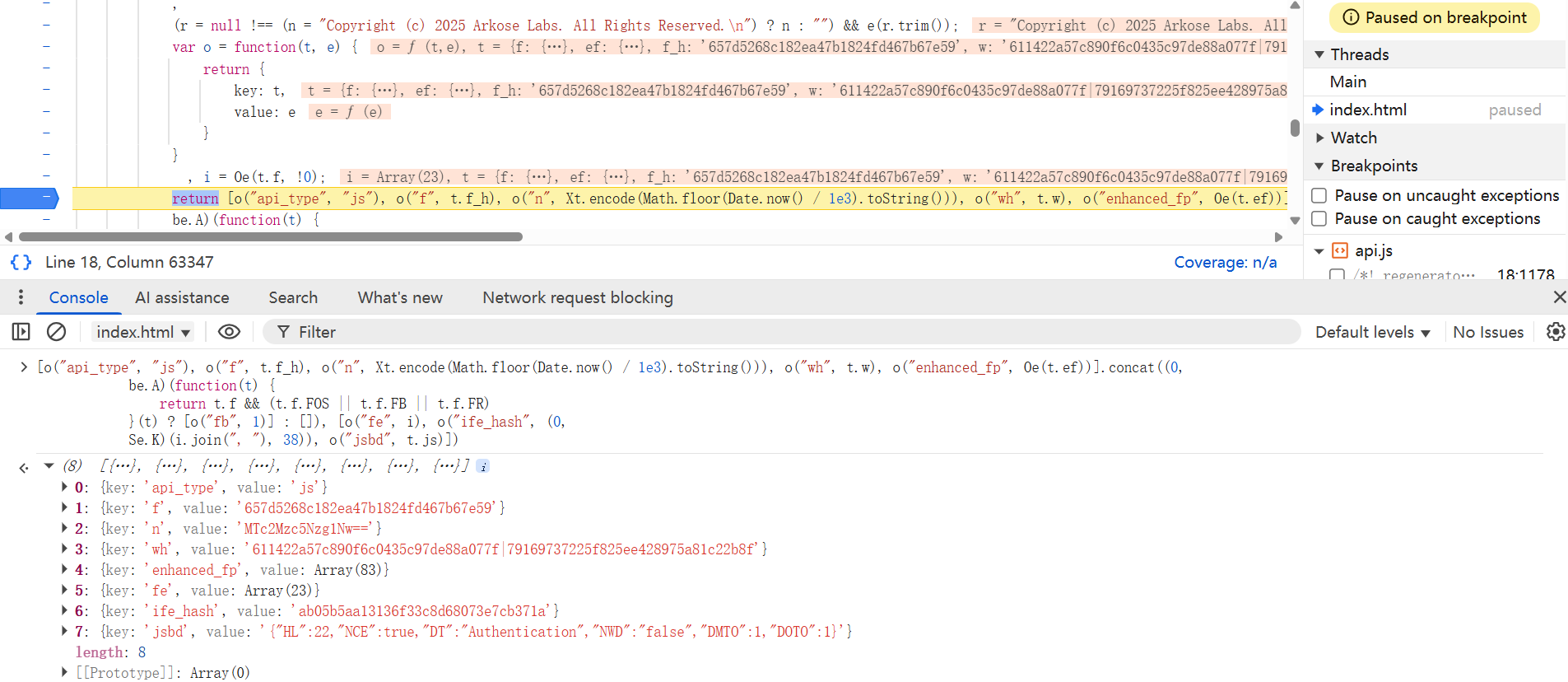
Task: Open the index.html context dropdown
Action: tap(143, 332)
